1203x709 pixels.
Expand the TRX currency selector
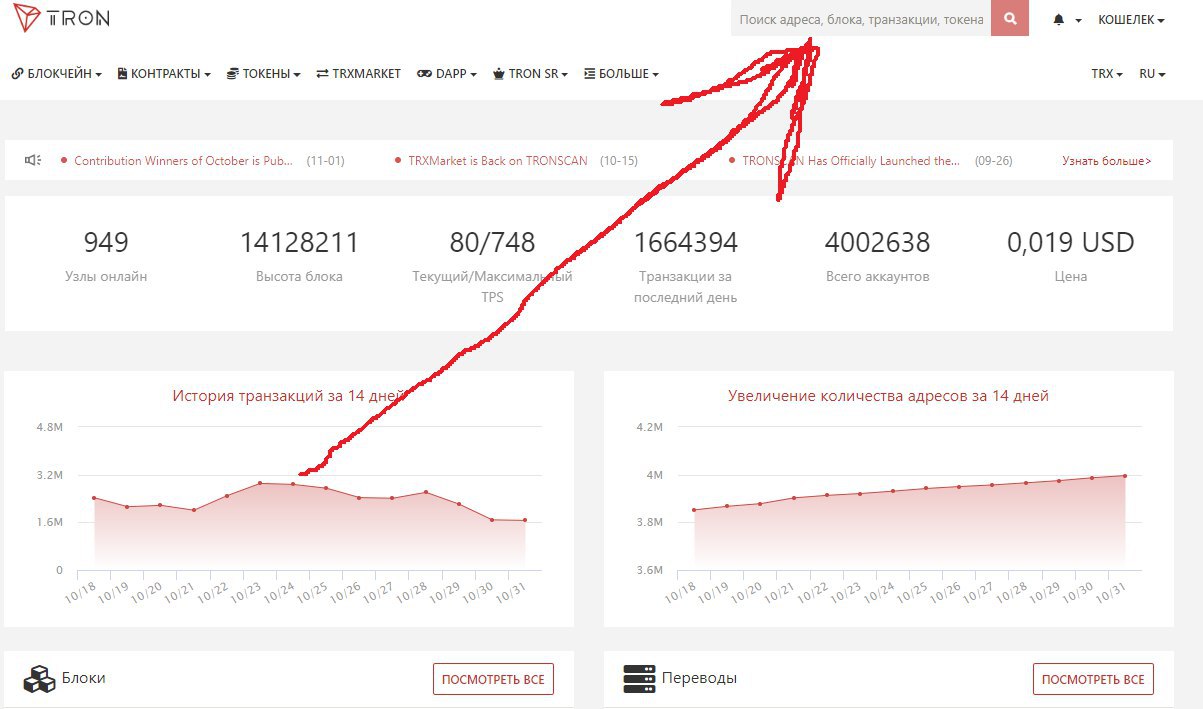pos(1107,74)
